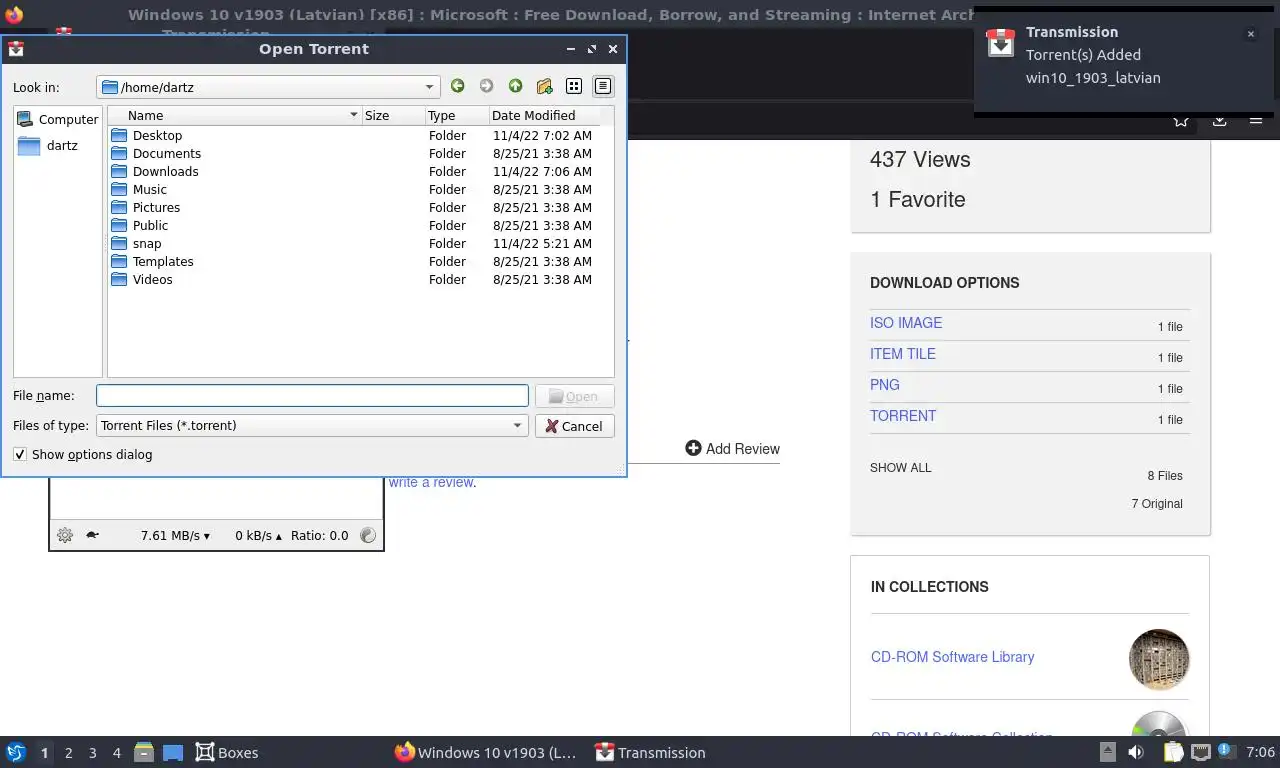Open Firefox downloads icon

pyautogui.click(x=1219, y=120)
